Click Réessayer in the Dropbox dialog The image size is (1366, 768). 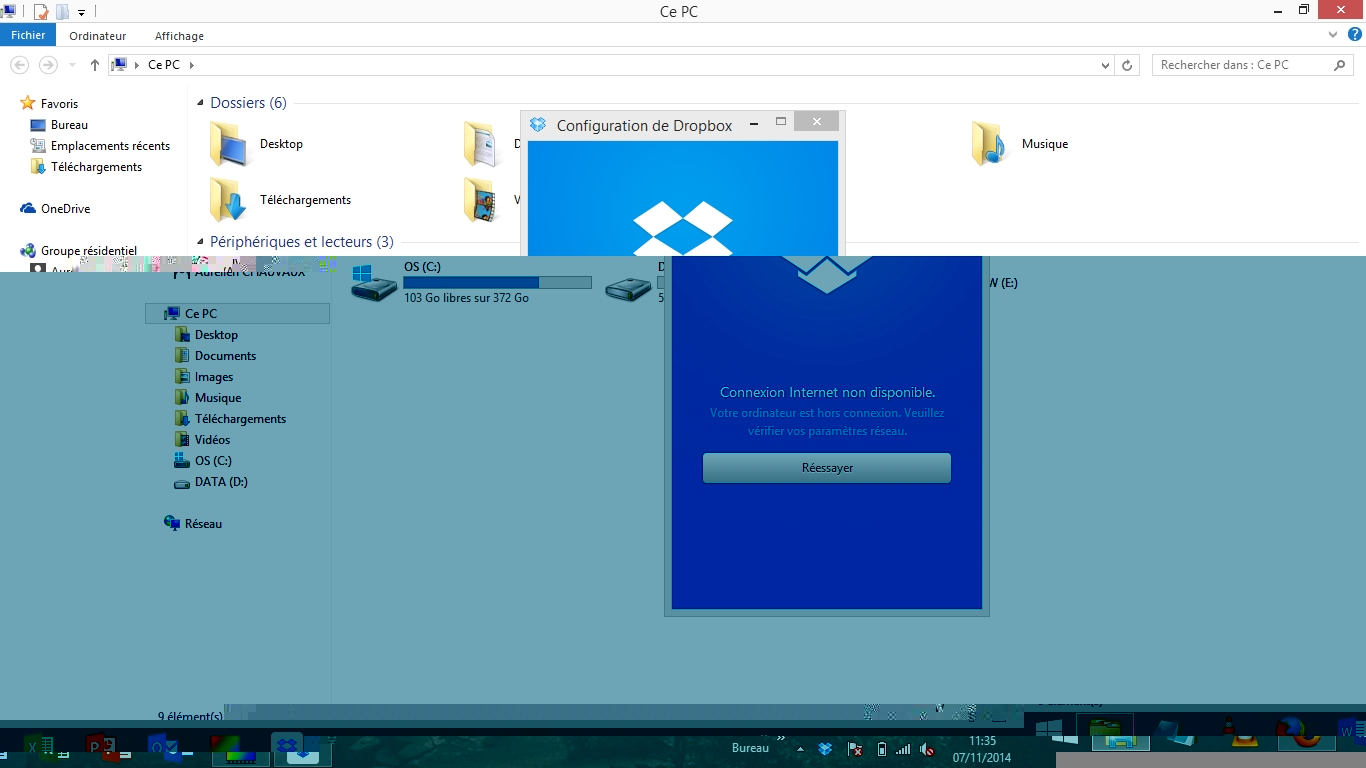(x=827, y=468)
